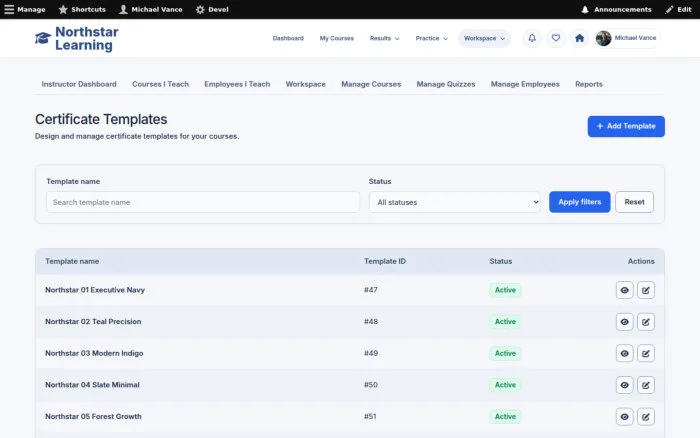Switch to Manage Employees tab

click(x=525, y=84)
